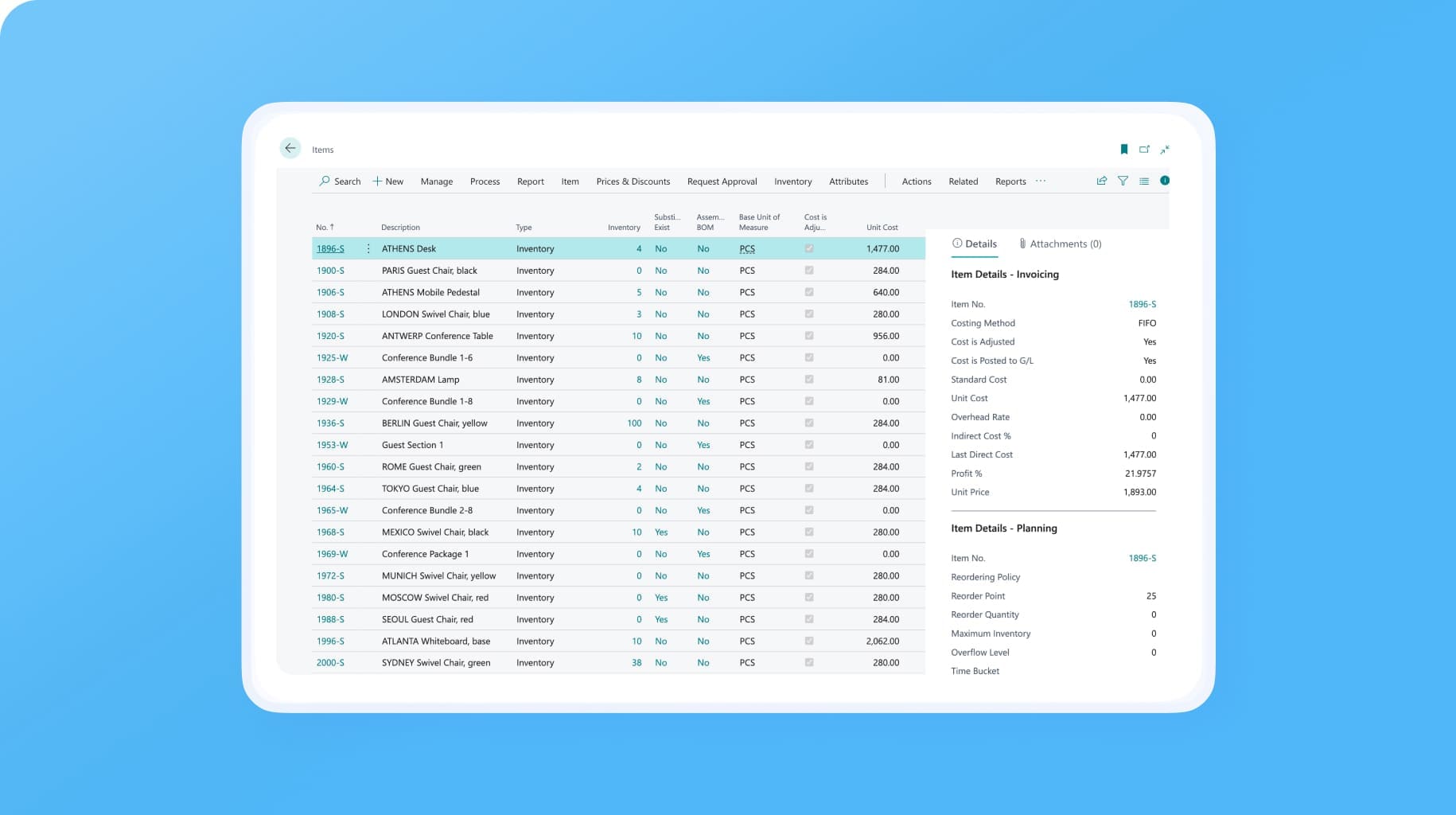Screen dimensions: 1456x815
Task: Switch to the Details tab
Action: 975,244
